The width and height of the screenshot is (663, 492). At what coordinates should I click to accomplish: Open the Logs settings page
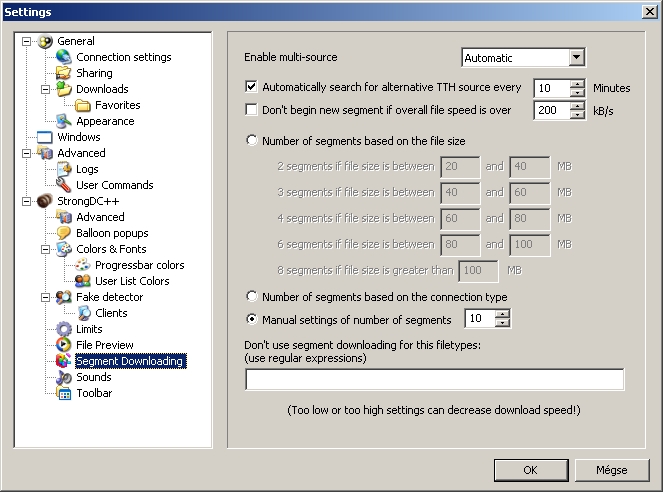[87, 169]
